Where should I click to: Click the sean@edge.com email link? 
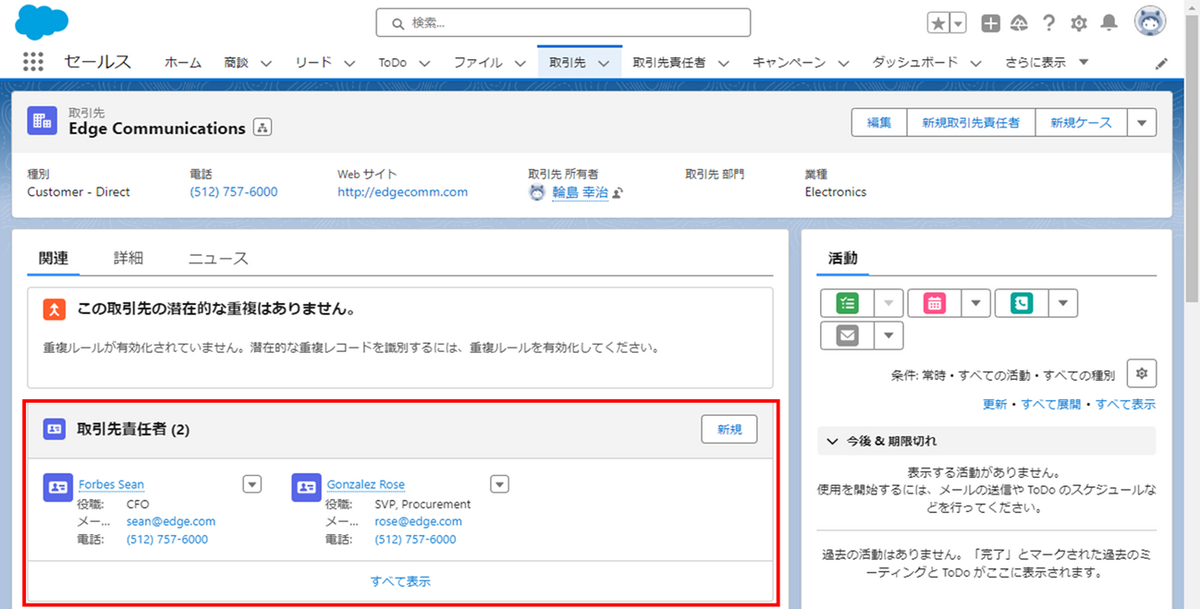click(x=171, y=521)
